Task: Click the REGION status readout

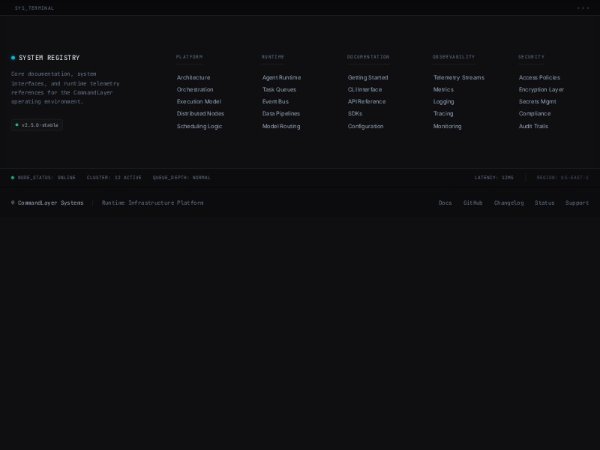Action: coord(562,178)
